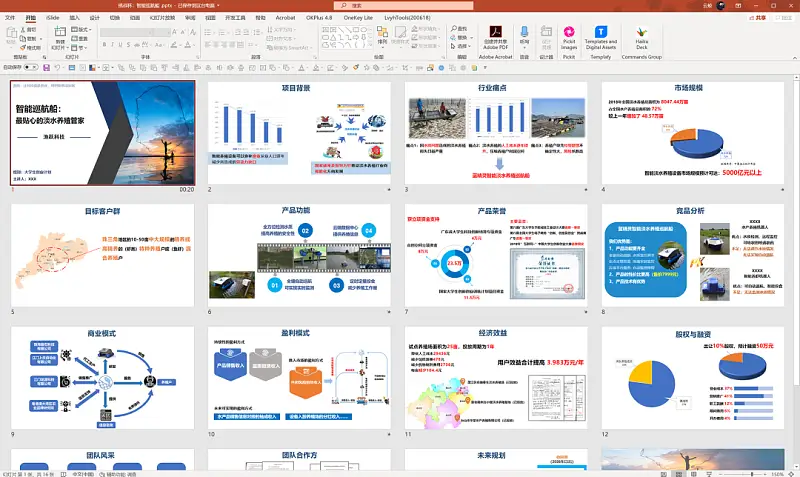800x477 pixels.
Task: Select slide 9 thumbnail 商业模式
Action: pos(103,378)
